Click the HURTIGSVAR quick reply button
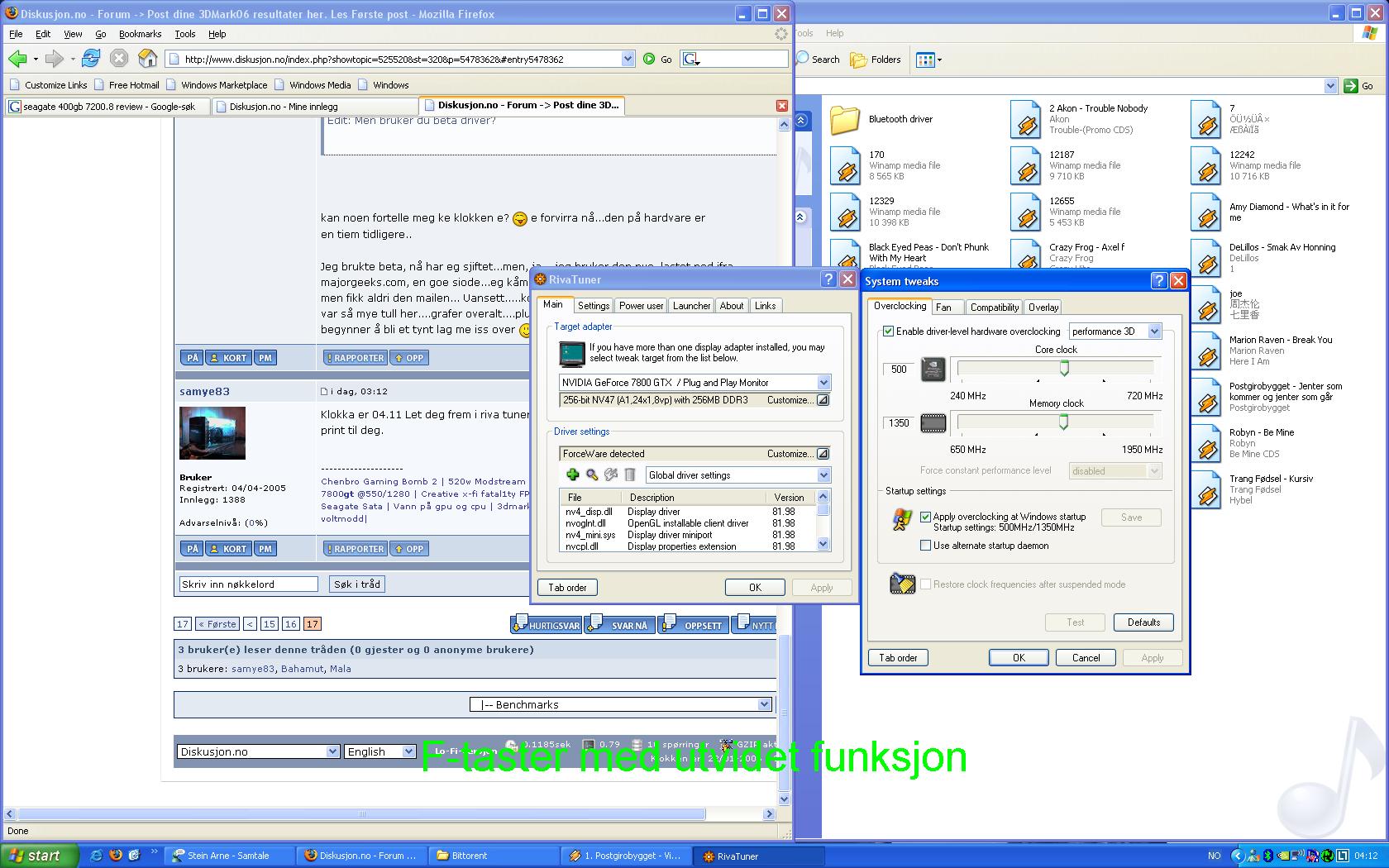Viewport: 1389px width, 868px height. [x=547, y=624]
